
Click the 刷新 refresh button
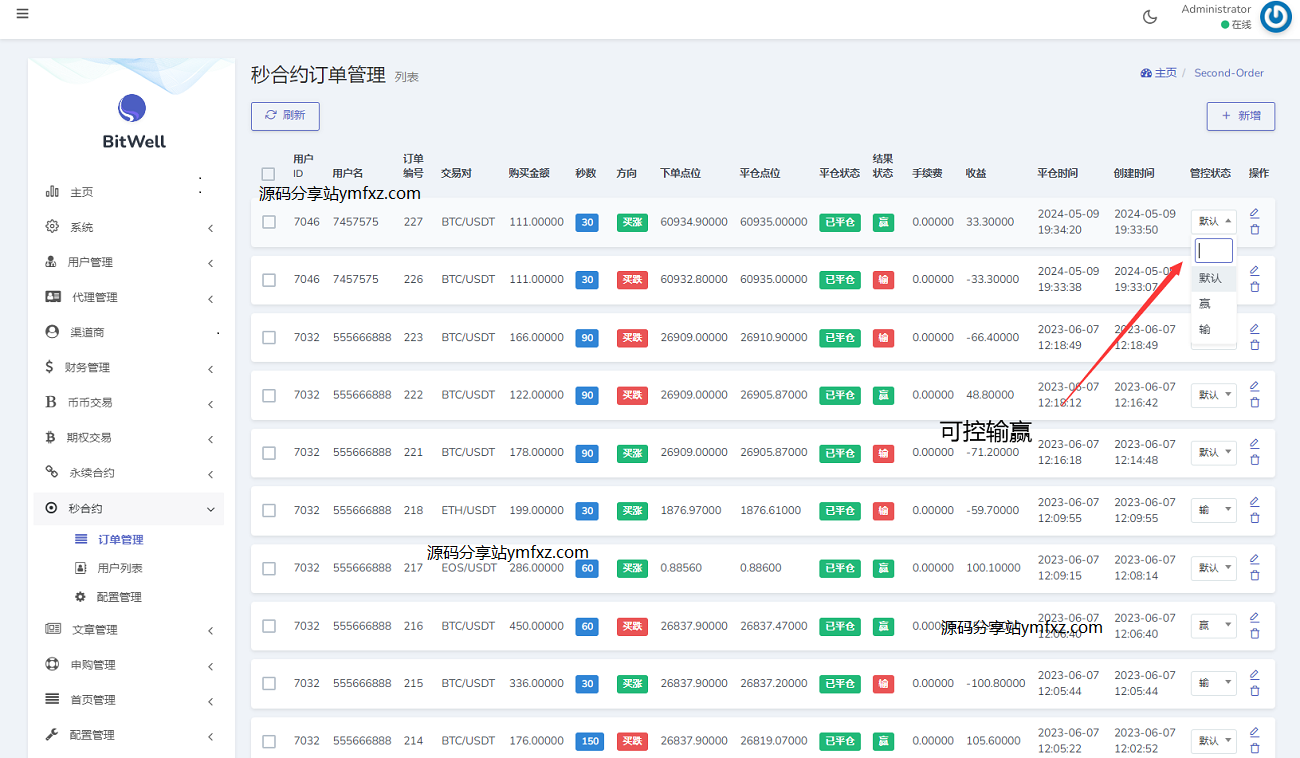click(x=285, y=116)
